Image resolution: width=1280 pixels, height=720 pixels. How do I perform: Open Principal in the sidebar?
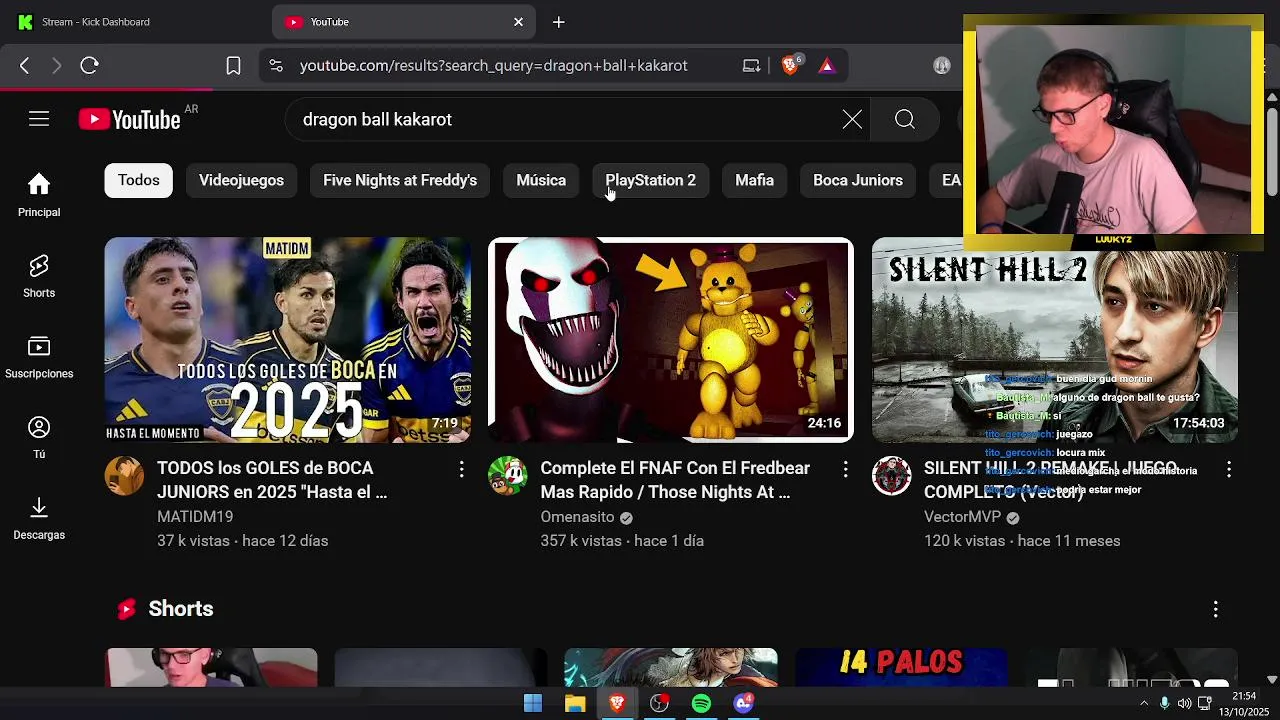tap(39, 195)
